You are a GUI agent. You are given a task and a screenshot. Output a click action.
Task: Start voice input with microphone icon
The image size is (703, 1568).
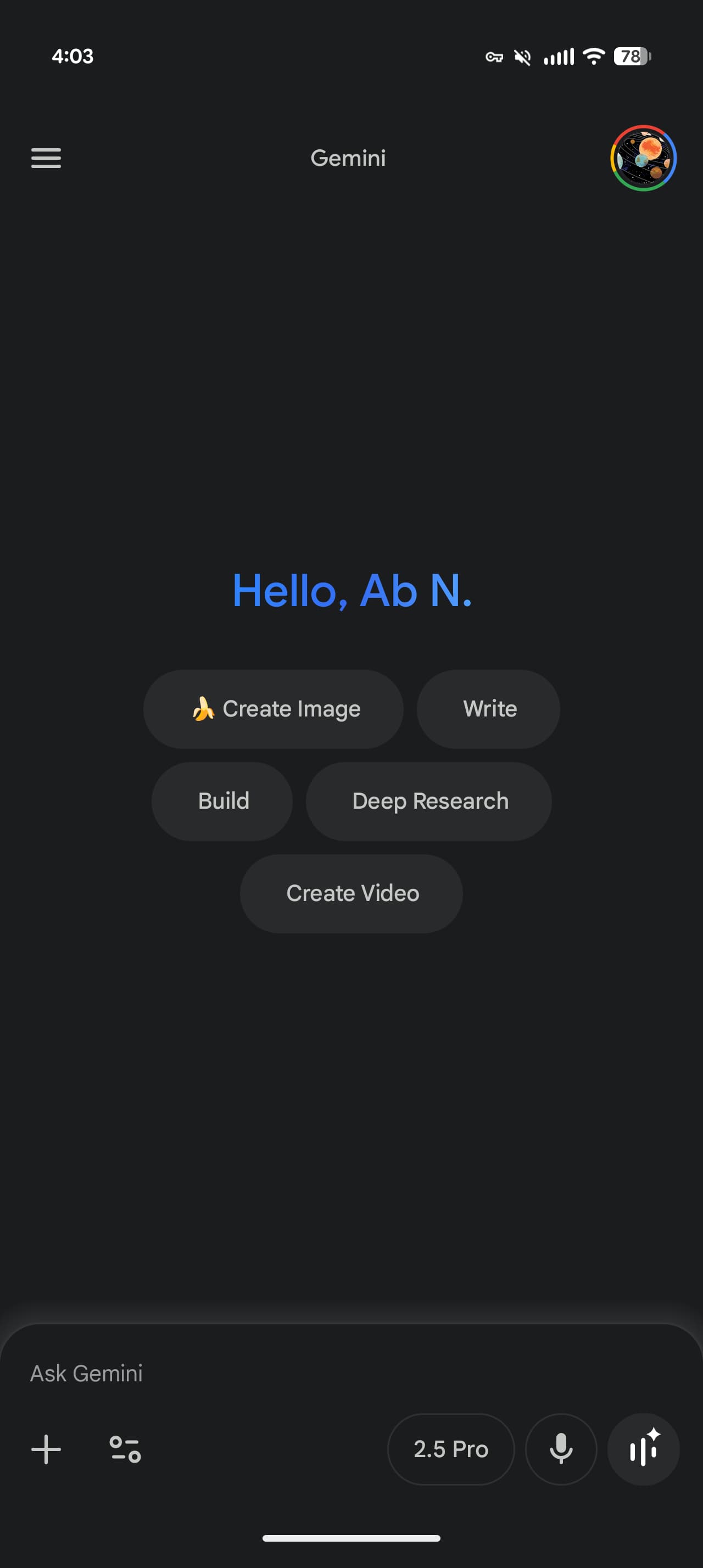coord(561,1449)
